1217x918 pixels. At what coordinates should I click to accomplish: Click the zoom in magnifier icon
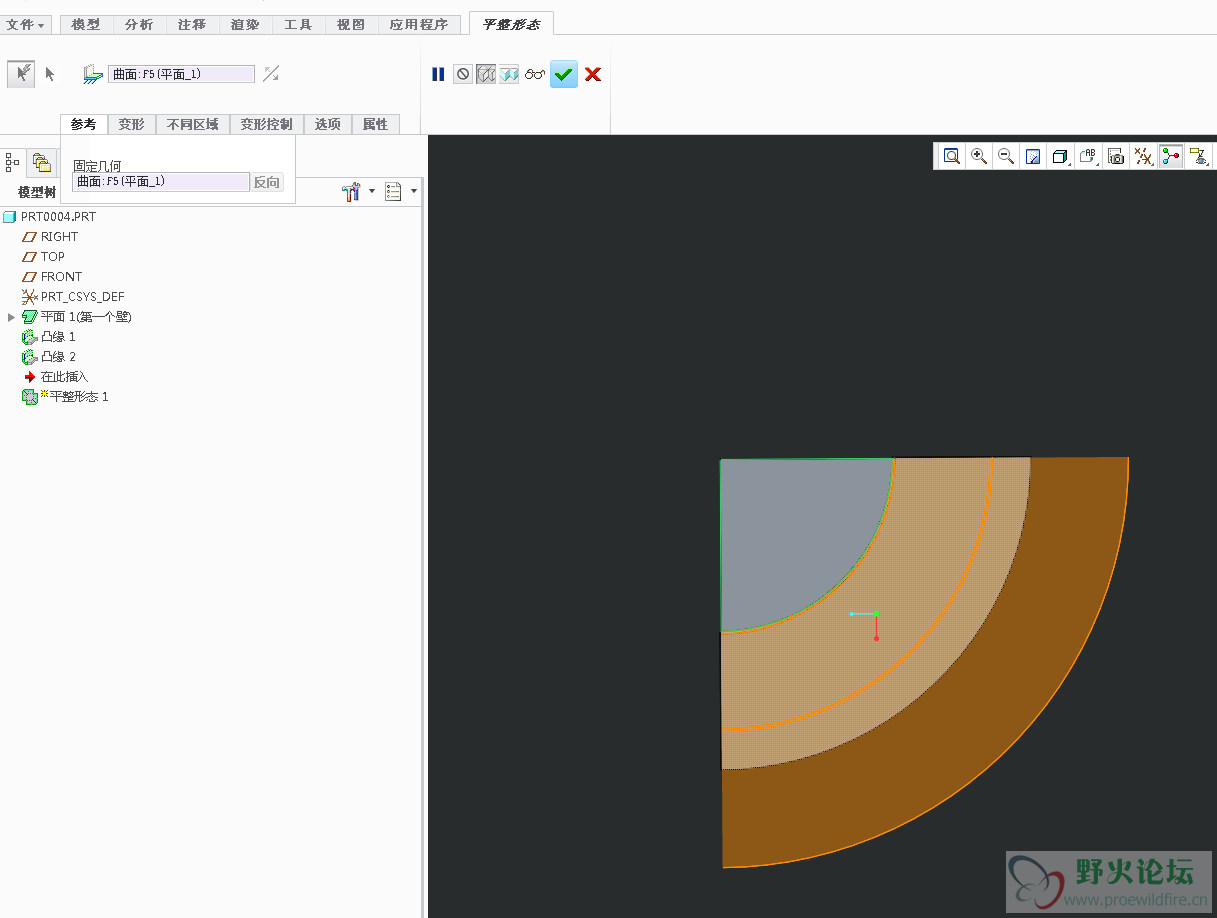click(x=979, y=156)
